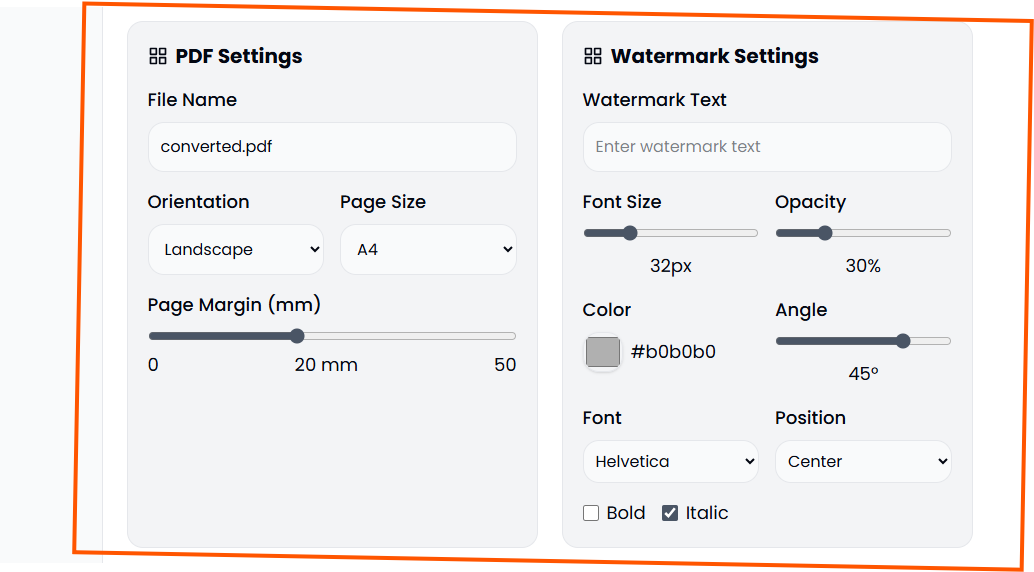1034x572 pixels.
Task: Click the Page Margin slider handle
Action: click(x=297, y=336)
